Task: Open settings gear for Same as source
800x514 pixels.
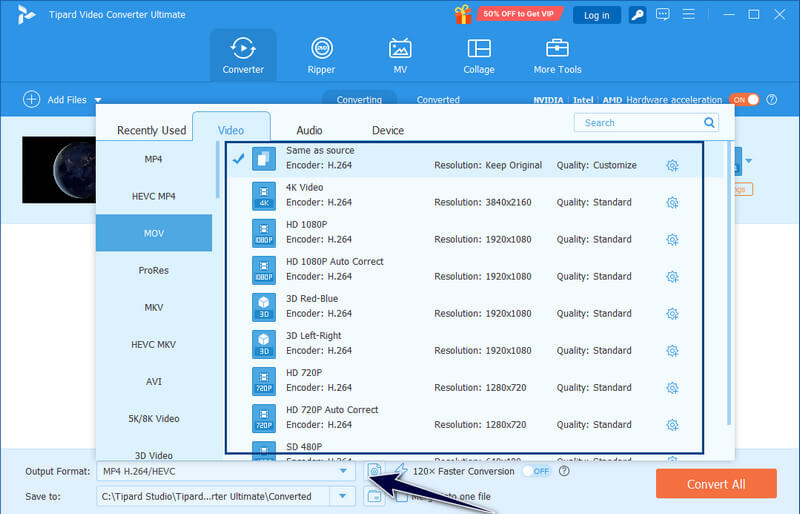Action: [672, 165]
